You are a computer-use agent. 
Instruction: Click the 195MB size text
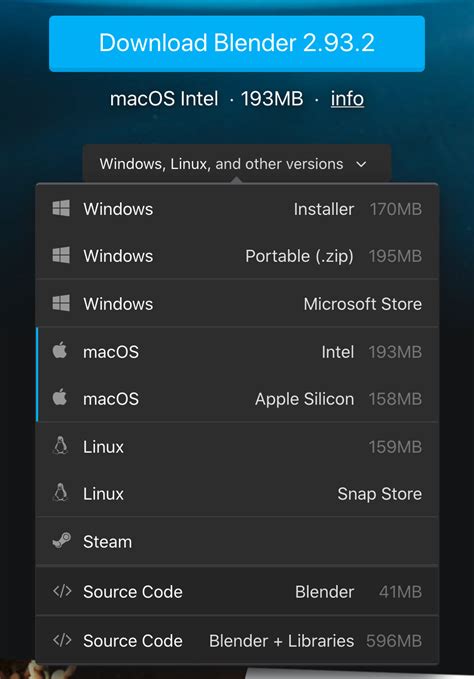[x=395, y=256]
